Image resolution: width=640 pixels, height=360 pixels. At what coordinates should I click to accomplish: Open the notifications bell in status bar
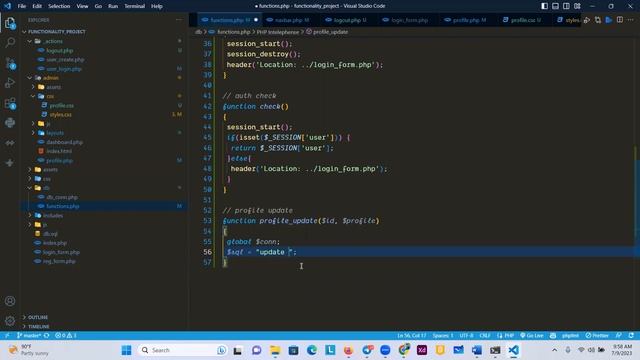point(631,336)
